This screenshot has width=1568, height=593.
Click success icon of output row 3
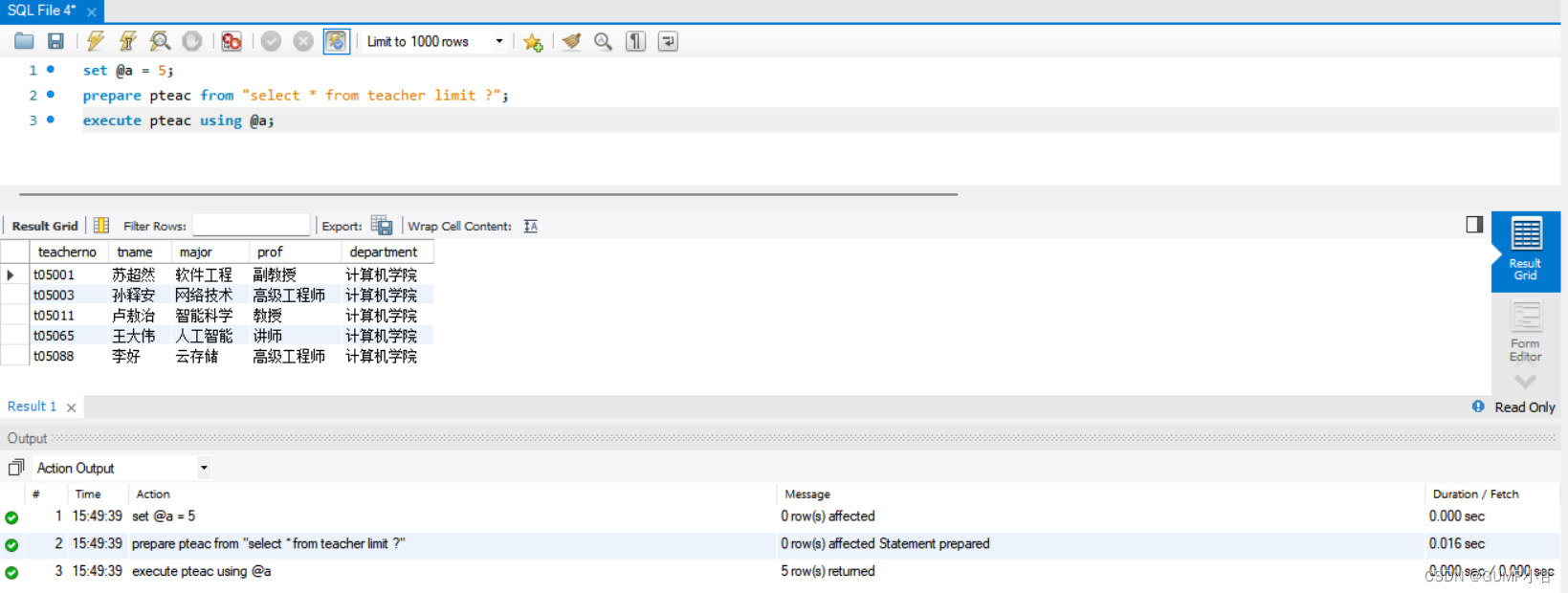point(11,573)
